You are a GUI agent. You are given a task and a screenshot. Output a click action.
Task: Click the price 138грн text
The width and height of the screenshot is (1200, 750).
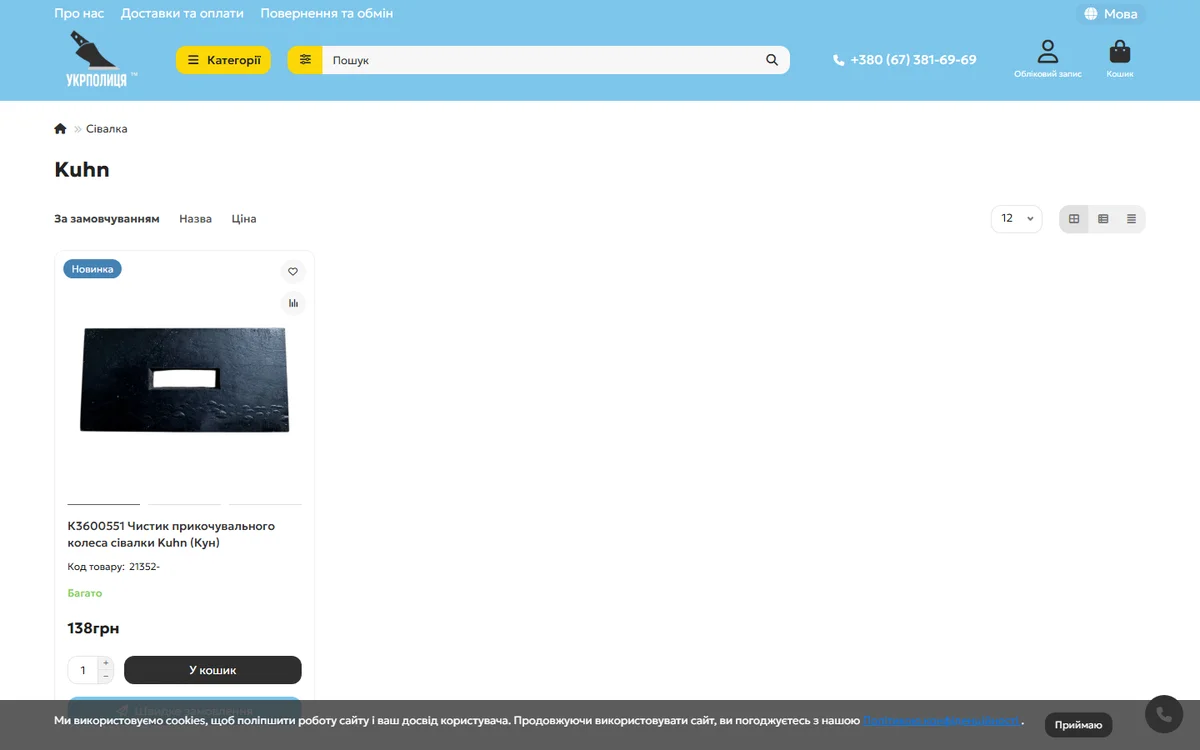point(93,629)
